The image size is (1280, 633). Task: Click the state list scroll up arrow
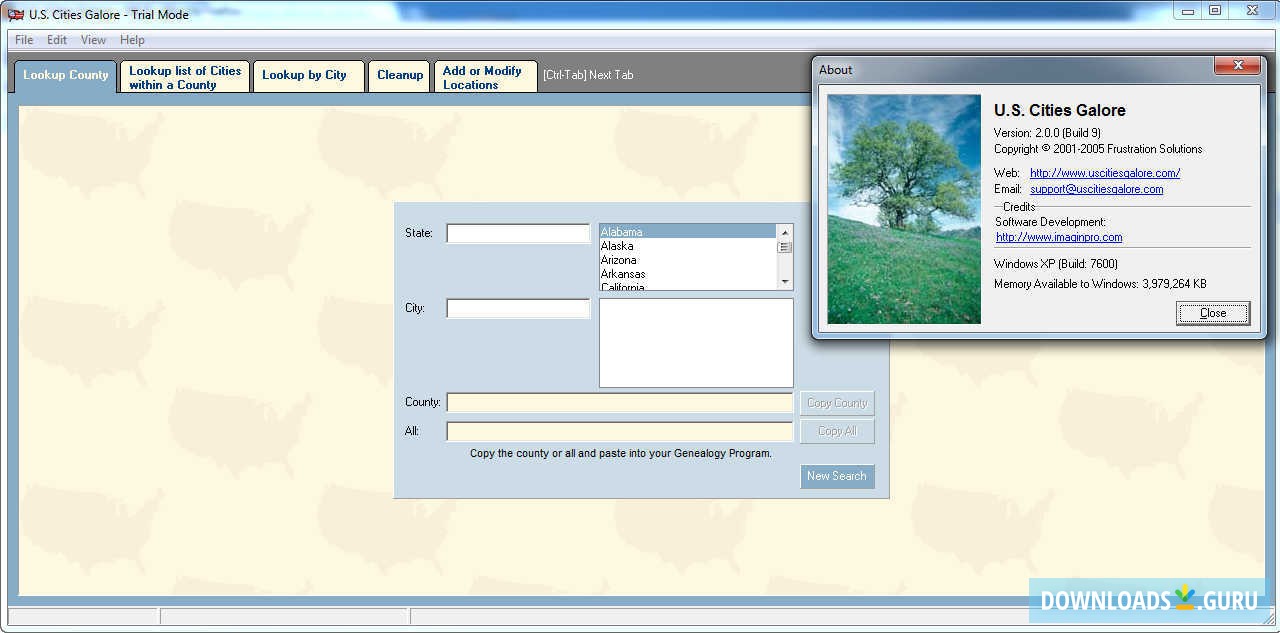click(785, 232)
